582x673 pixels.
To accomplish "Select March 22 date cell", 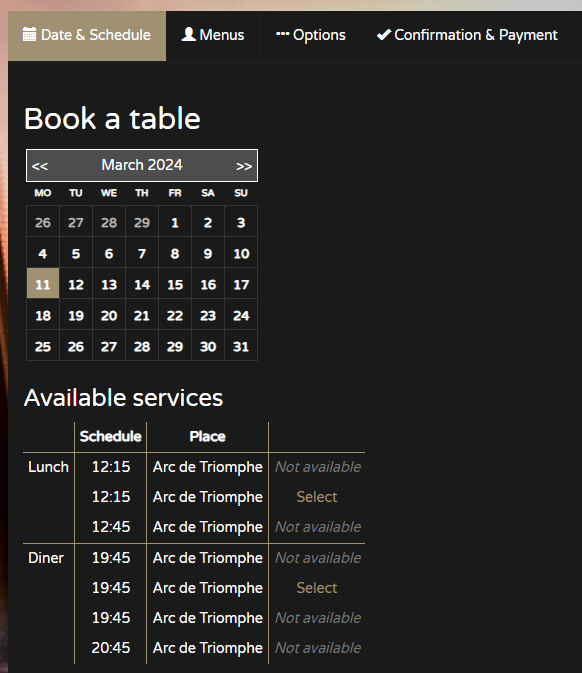I will point(175,315).
